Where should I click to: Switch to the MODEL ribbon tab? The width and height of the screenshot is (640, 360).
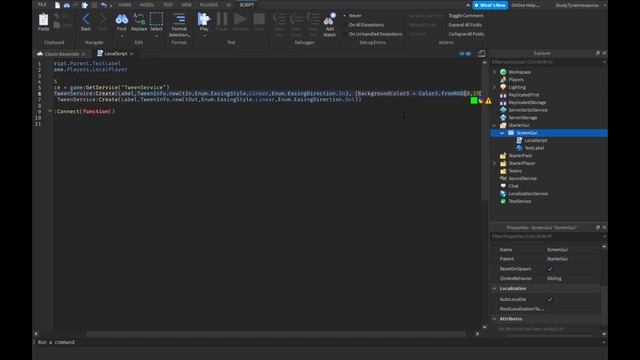pyautogui.click(x=147, y=5)
